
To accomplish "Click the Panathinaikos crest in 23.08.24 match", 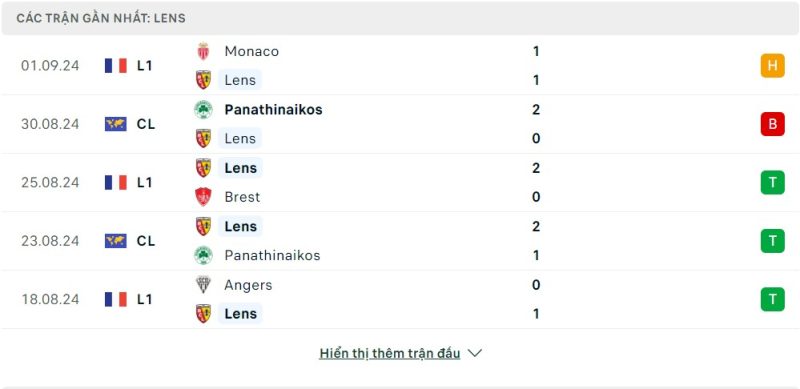I will (x=203, y=255).
